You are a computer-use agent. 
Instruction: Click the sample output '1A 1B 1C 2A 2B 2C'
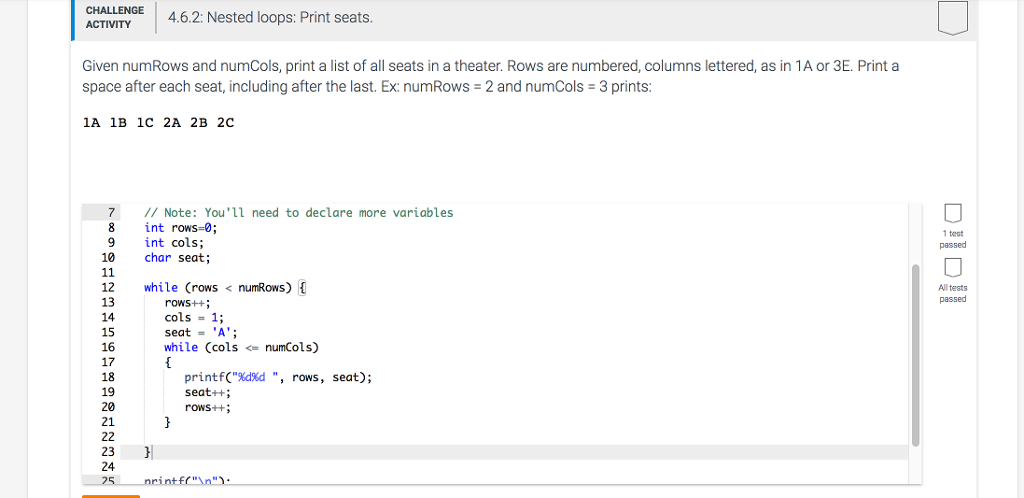pyautogui.click(x=158, y=122)
